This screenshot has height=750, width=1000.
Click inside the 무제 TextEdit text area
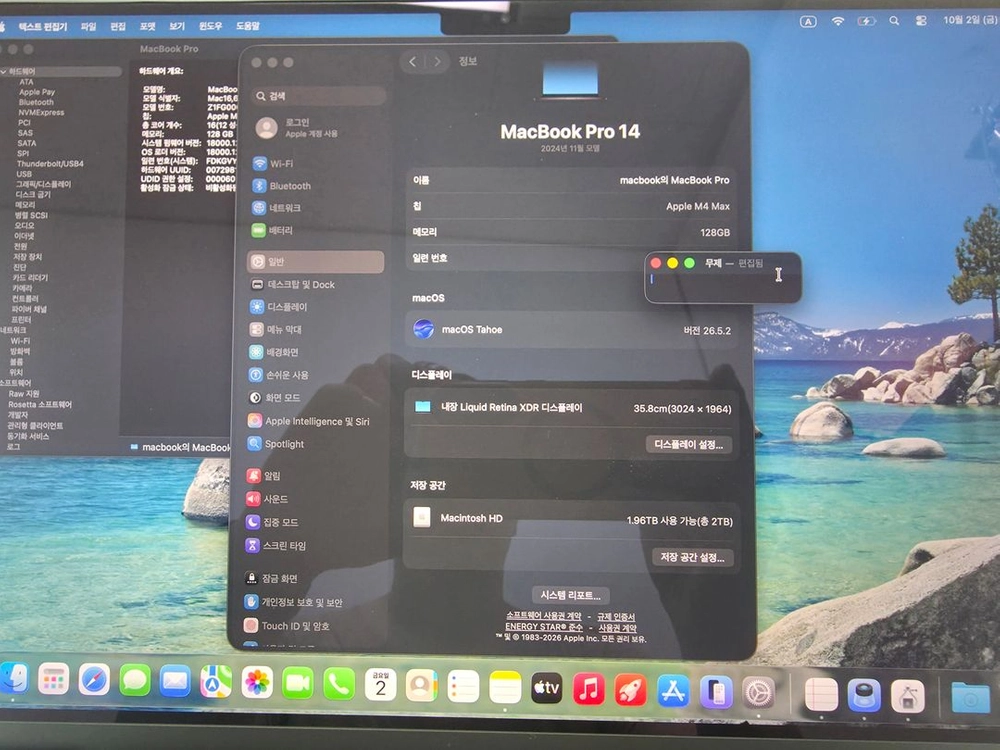(x=723, y=286)
